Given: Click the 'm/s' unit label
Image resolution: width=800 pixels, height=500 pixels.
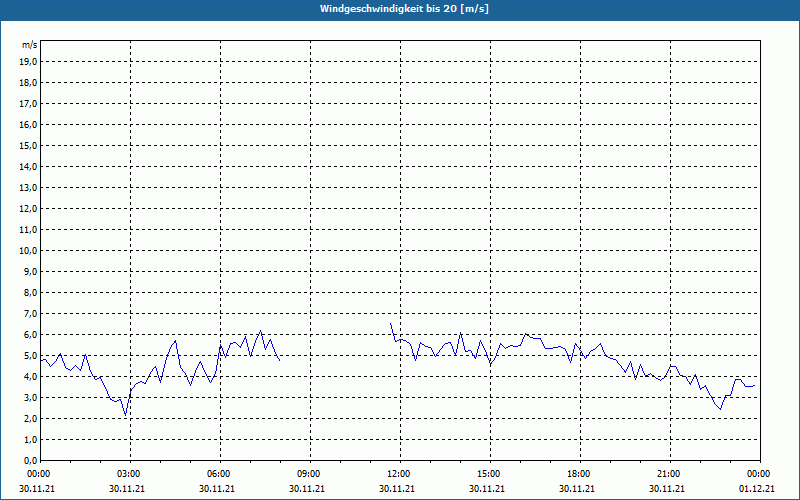Looking at the screenshot, I should [29, 45].
